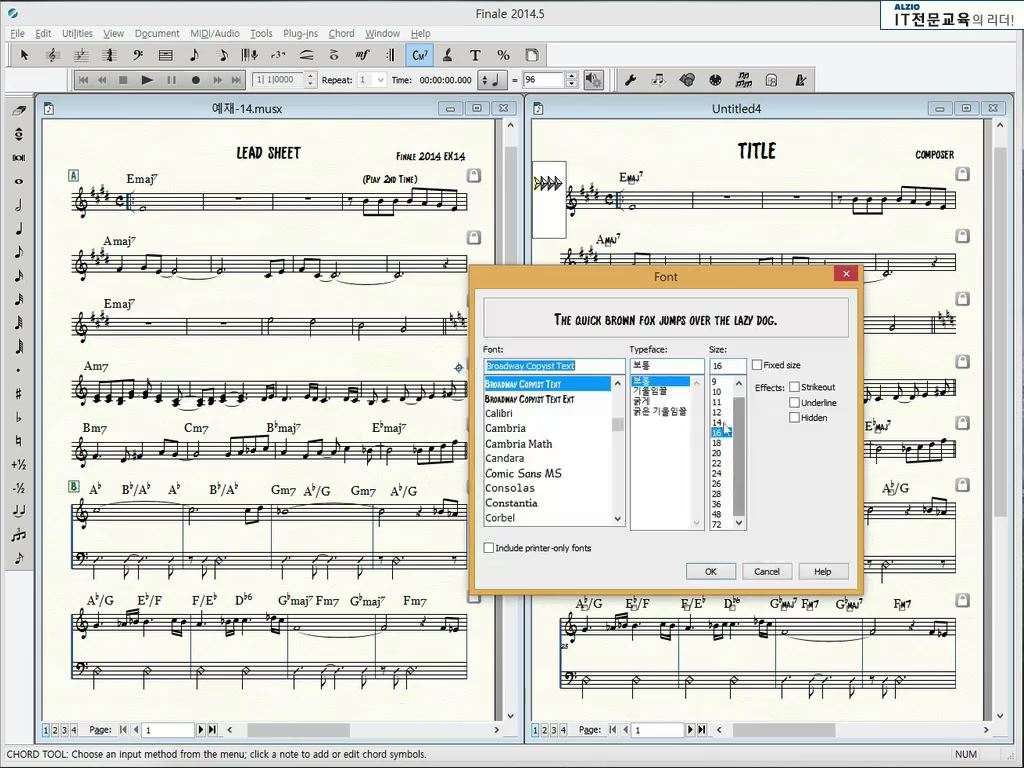Select the sharp accidental in left palette

[18, 394]
